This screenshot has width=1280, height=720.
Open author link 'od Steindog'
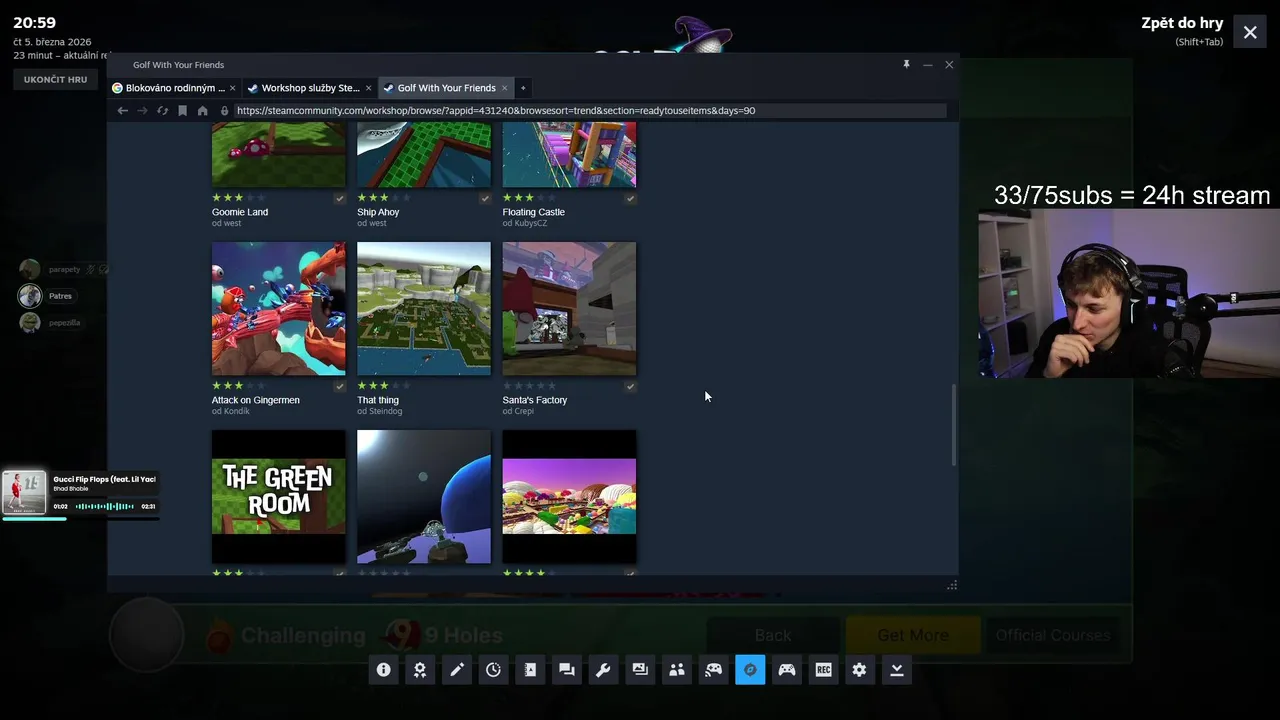coord(380,411)
